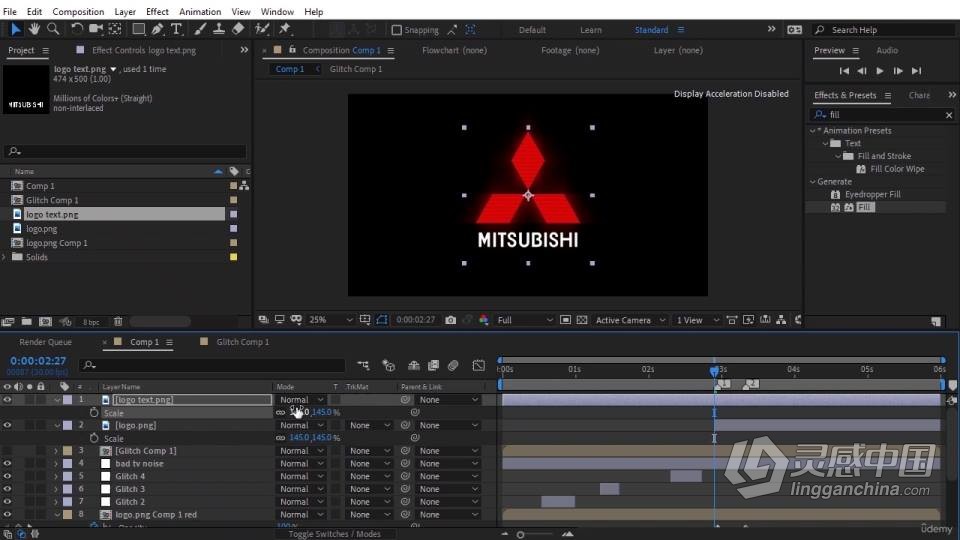Open the 1 View layout dropdown
This screenshot has height=540, width=960.
click(x=697, y=320)
